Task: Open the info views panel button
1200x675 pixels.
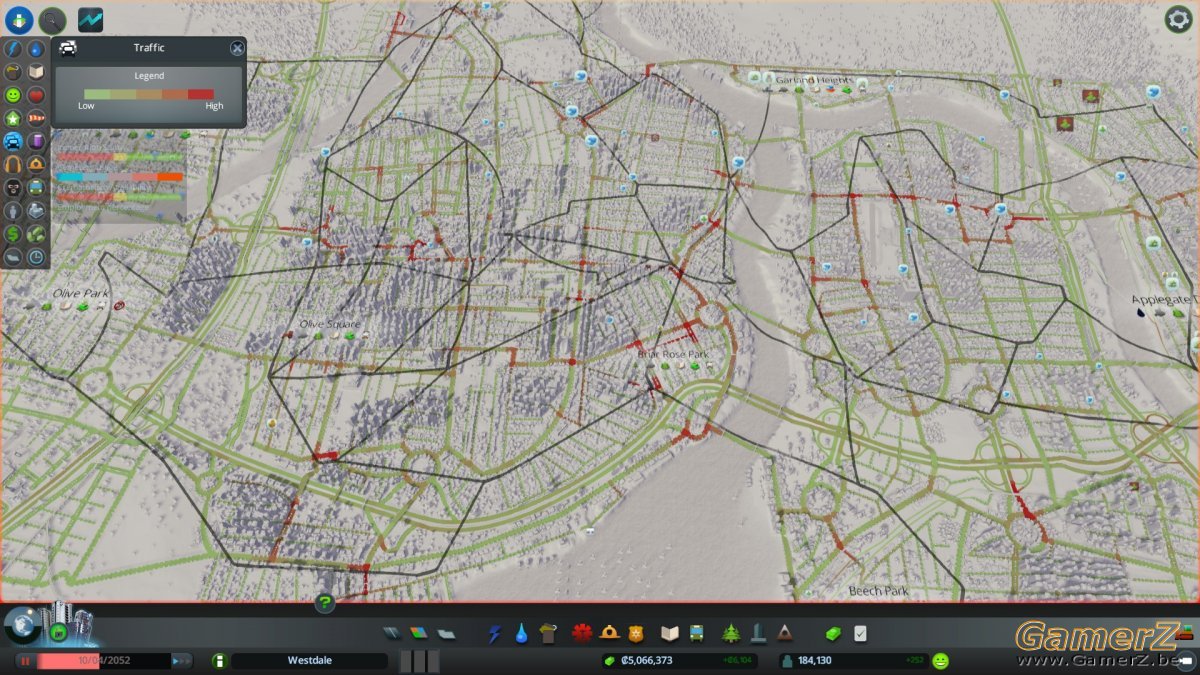Action: coord(19,19)
